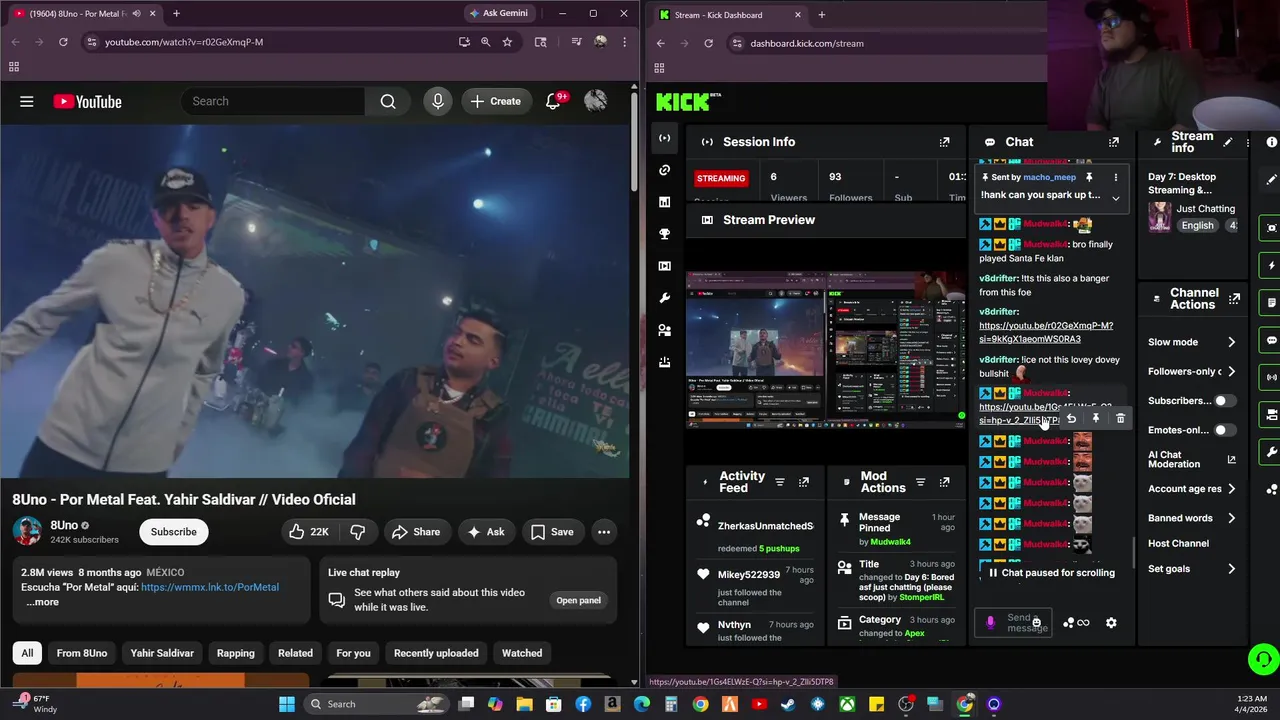1280x720 pixels.
Task: Open Steam from the taskbar
Action: click(788, 704)
